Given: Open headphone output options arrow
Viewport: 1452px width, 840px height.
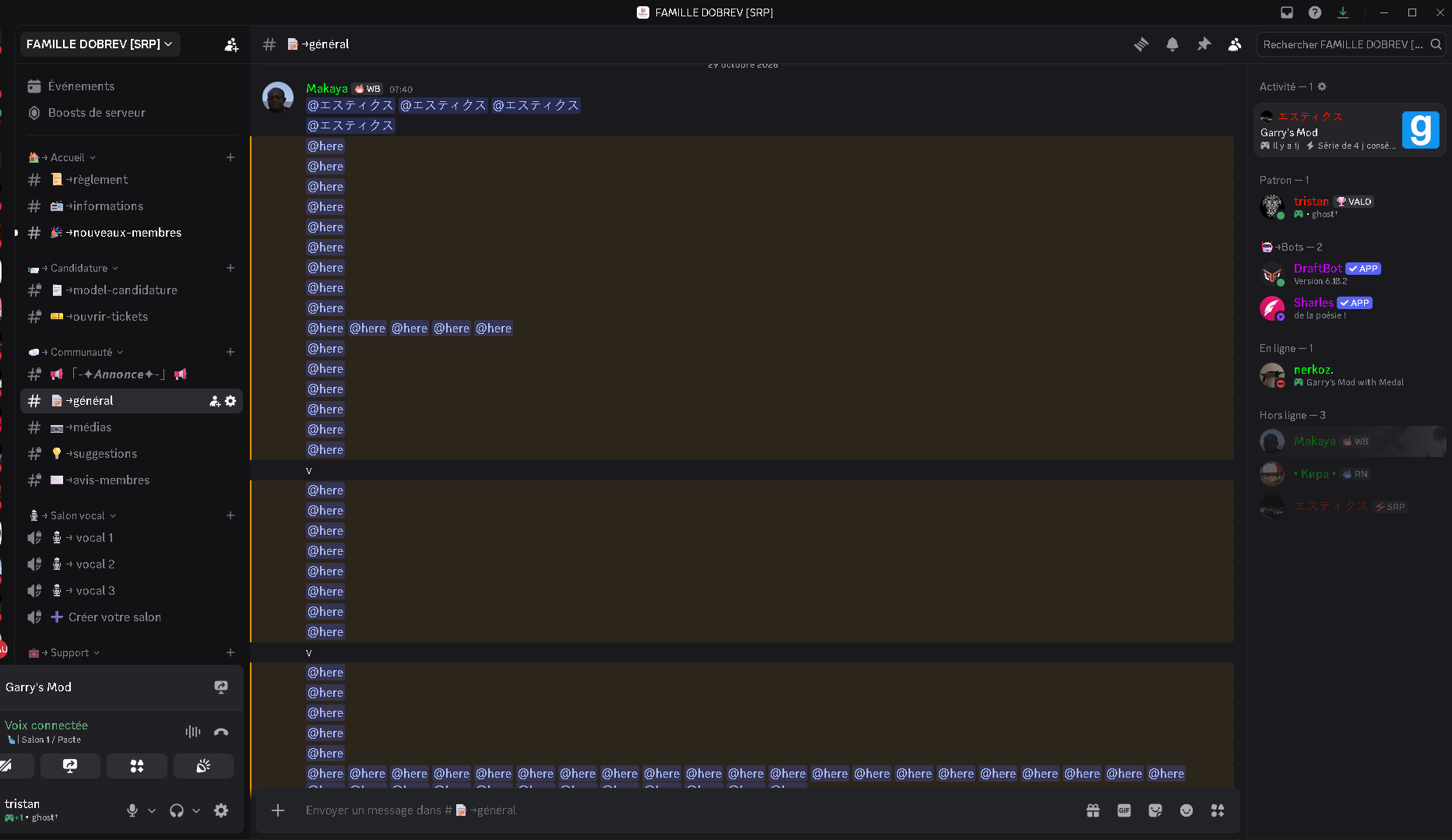Looking at the screenshot, I should click(x=196, y=810).
